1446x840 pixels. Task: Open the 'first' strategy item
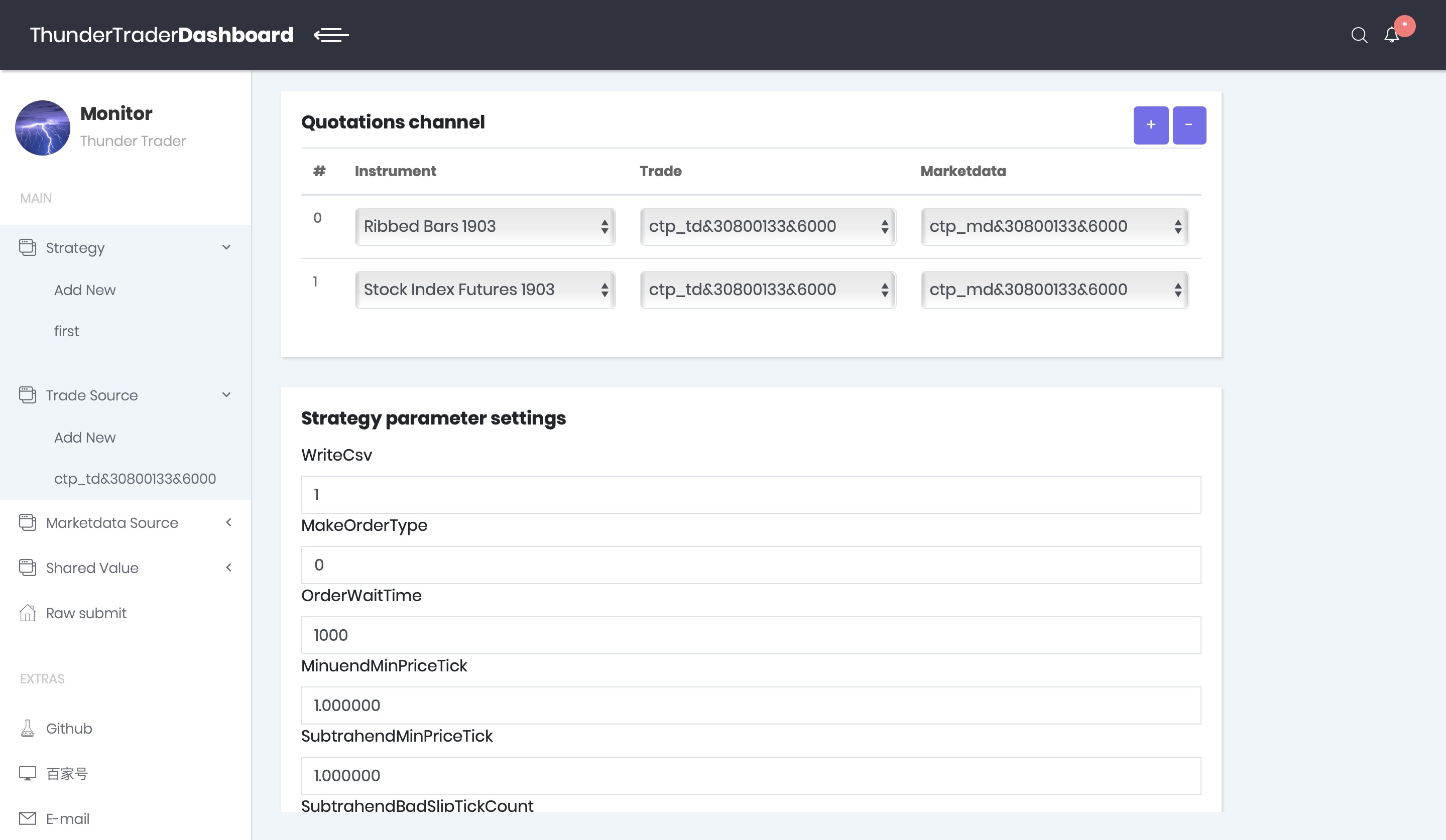pos(67,331)
